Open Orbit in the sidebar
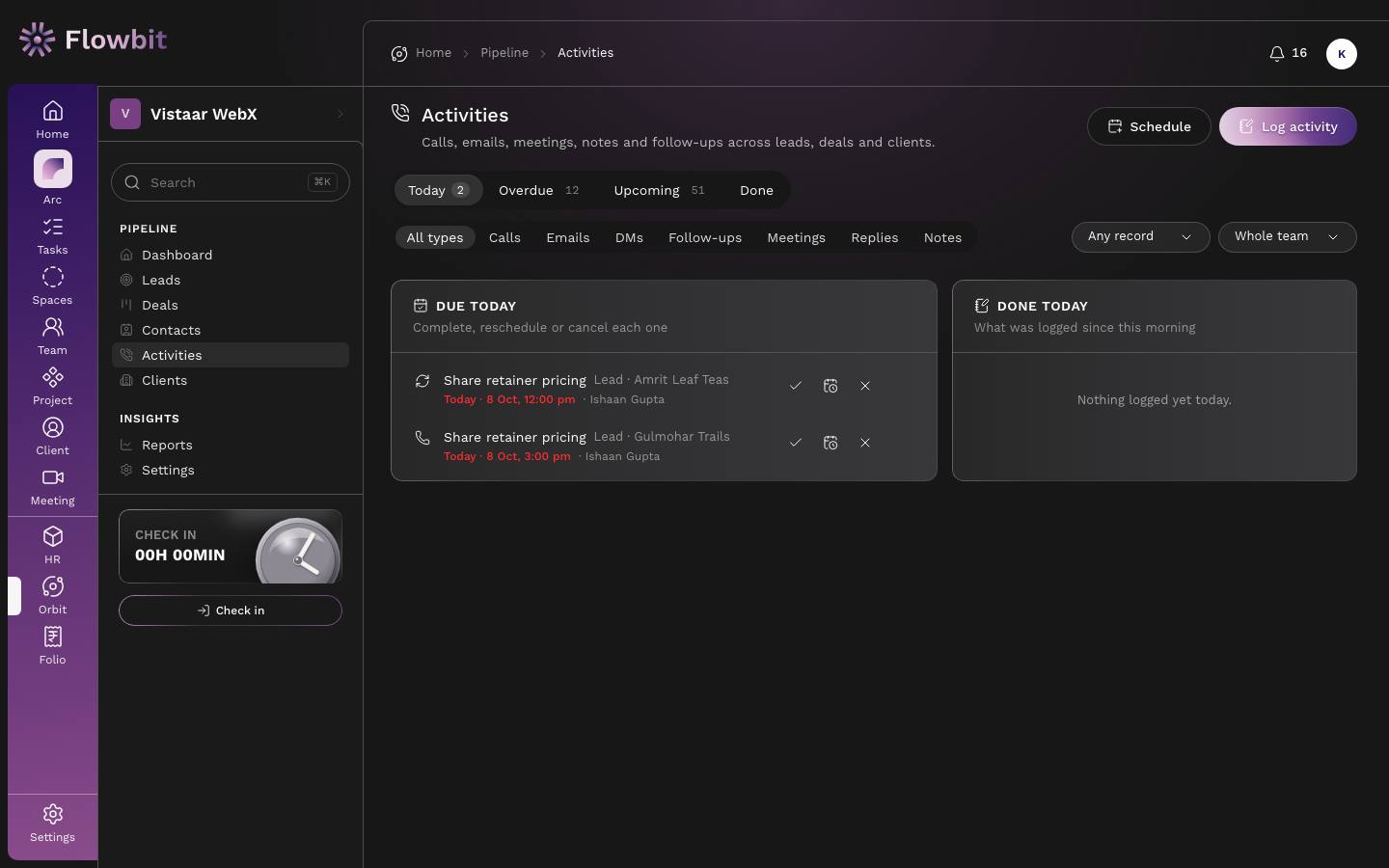Viewport: 1389px width, 868px height. pos(52,596)
